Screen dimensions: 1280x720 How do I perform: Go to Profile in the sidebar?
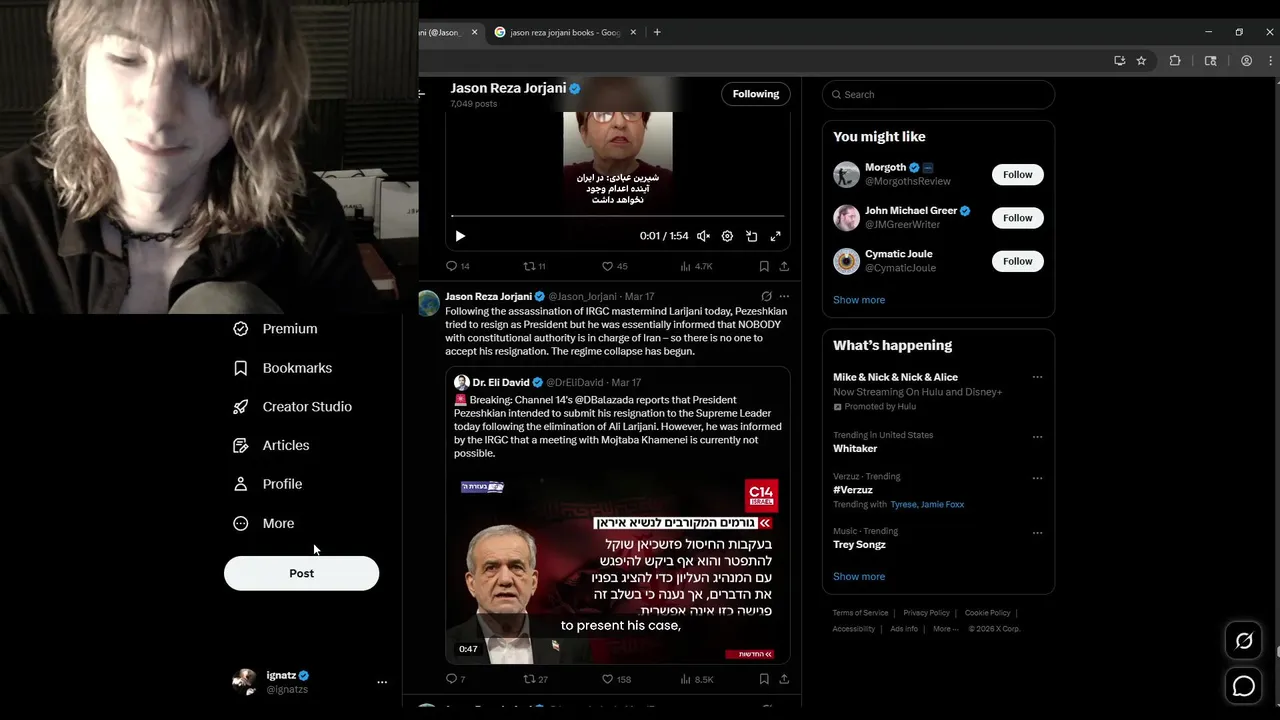coord(268,484)
